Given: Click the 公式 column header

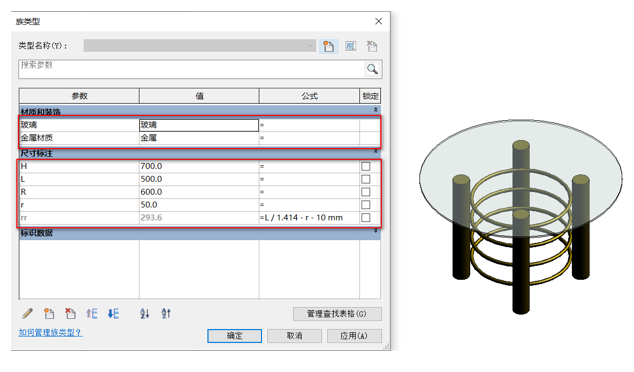Looking at the screenshot, I should (x=309, y=96).
